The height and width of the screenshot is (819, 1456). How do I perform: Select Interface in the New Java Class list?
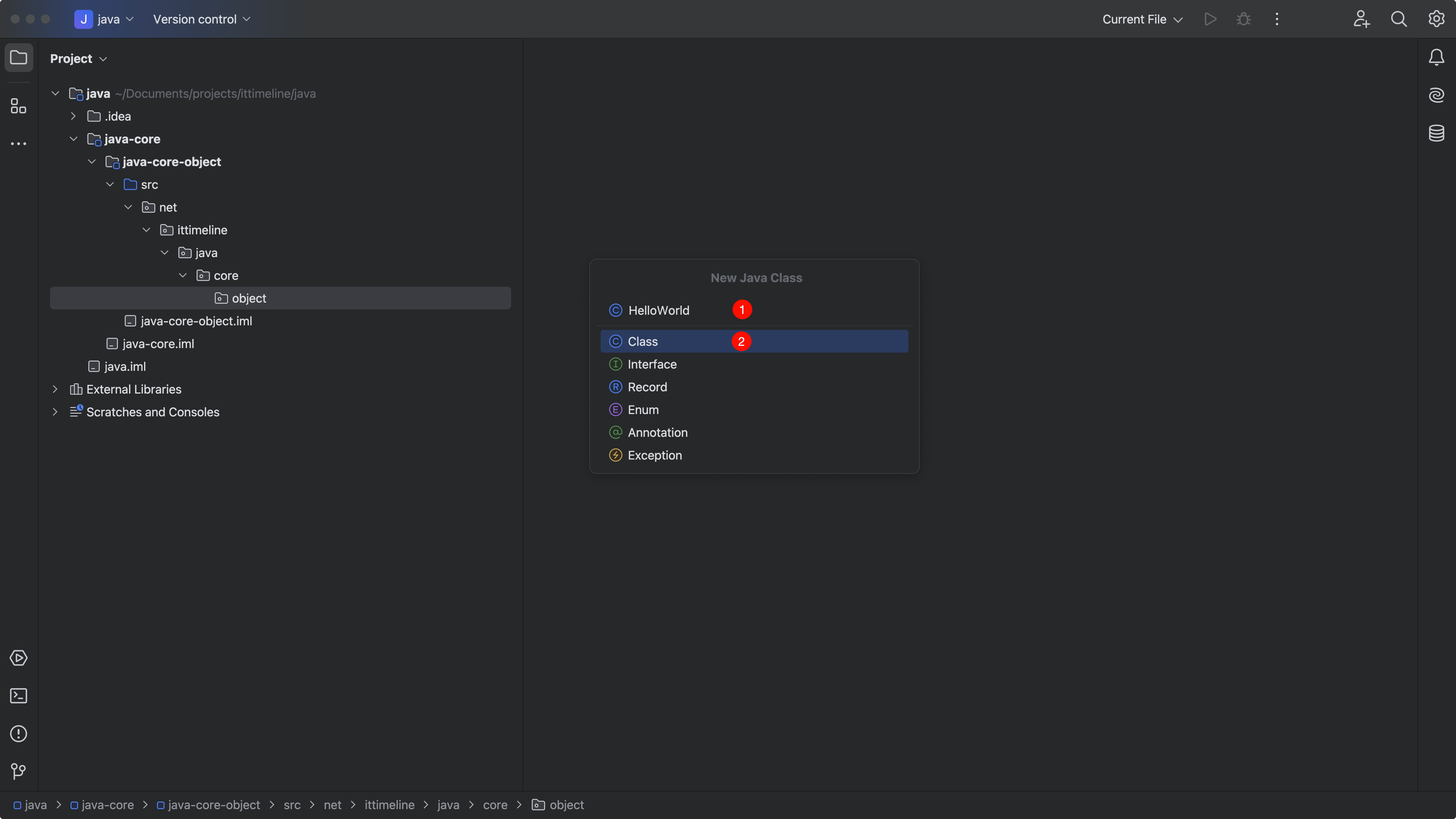click(652, 364)
